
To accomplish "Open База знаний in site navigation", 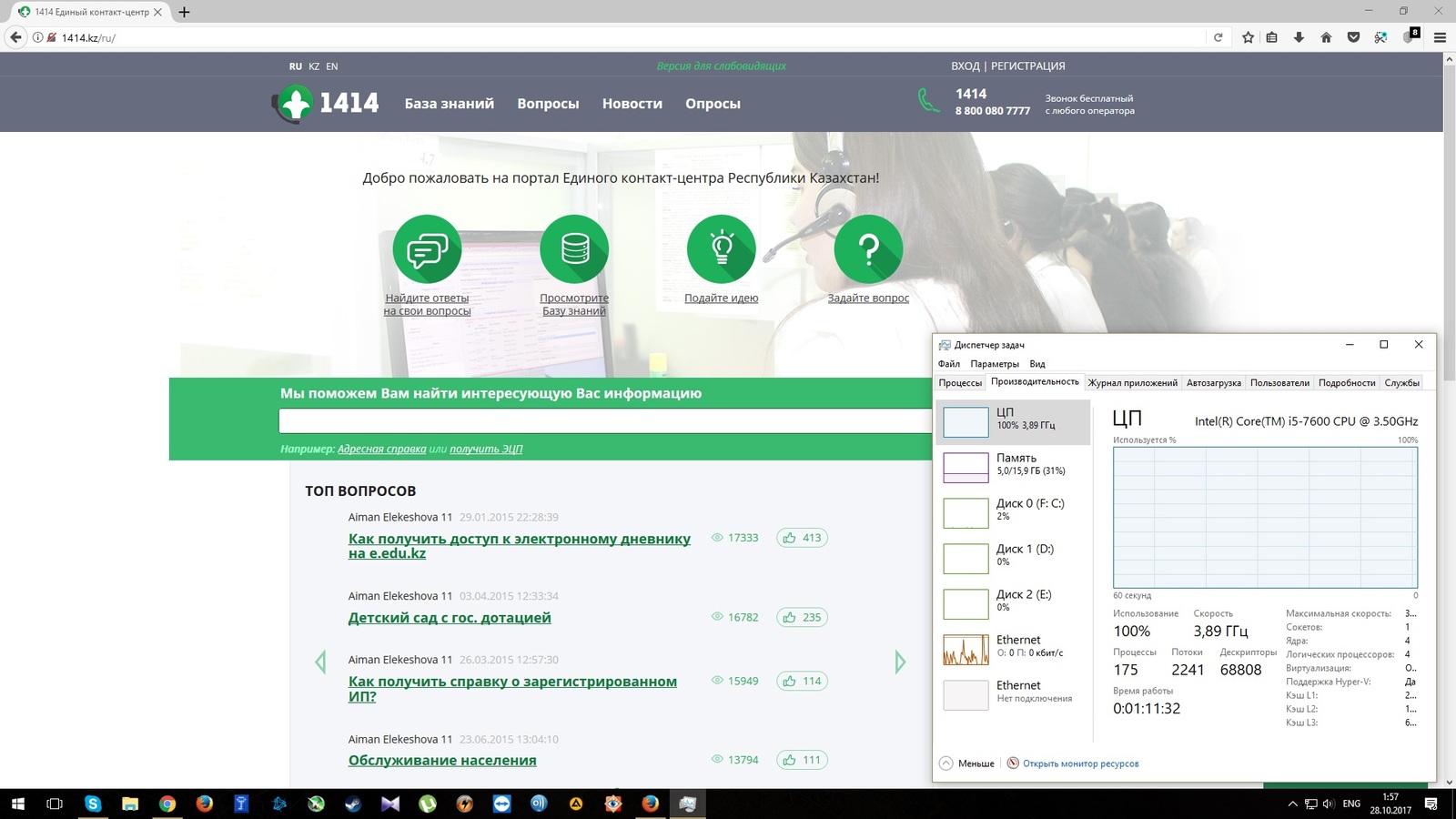I will pos(450,104).
